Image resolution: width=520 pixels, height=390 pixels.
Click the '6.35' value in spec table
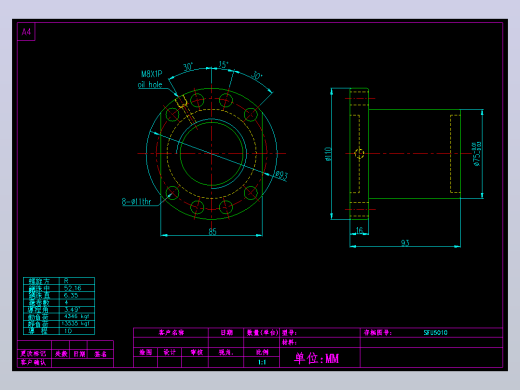71,295
